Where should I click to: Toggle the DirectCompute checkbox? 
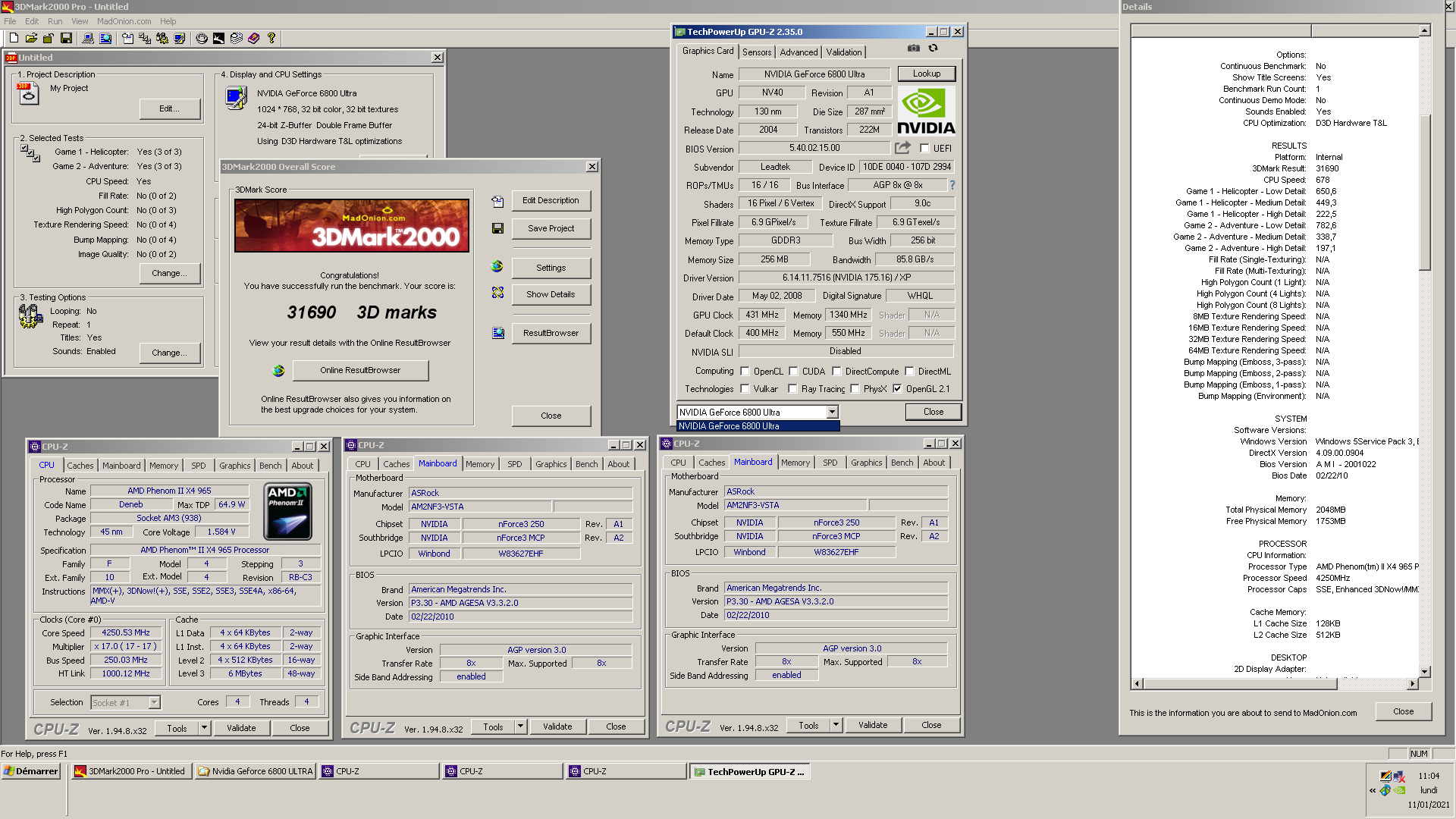point(836,372)
